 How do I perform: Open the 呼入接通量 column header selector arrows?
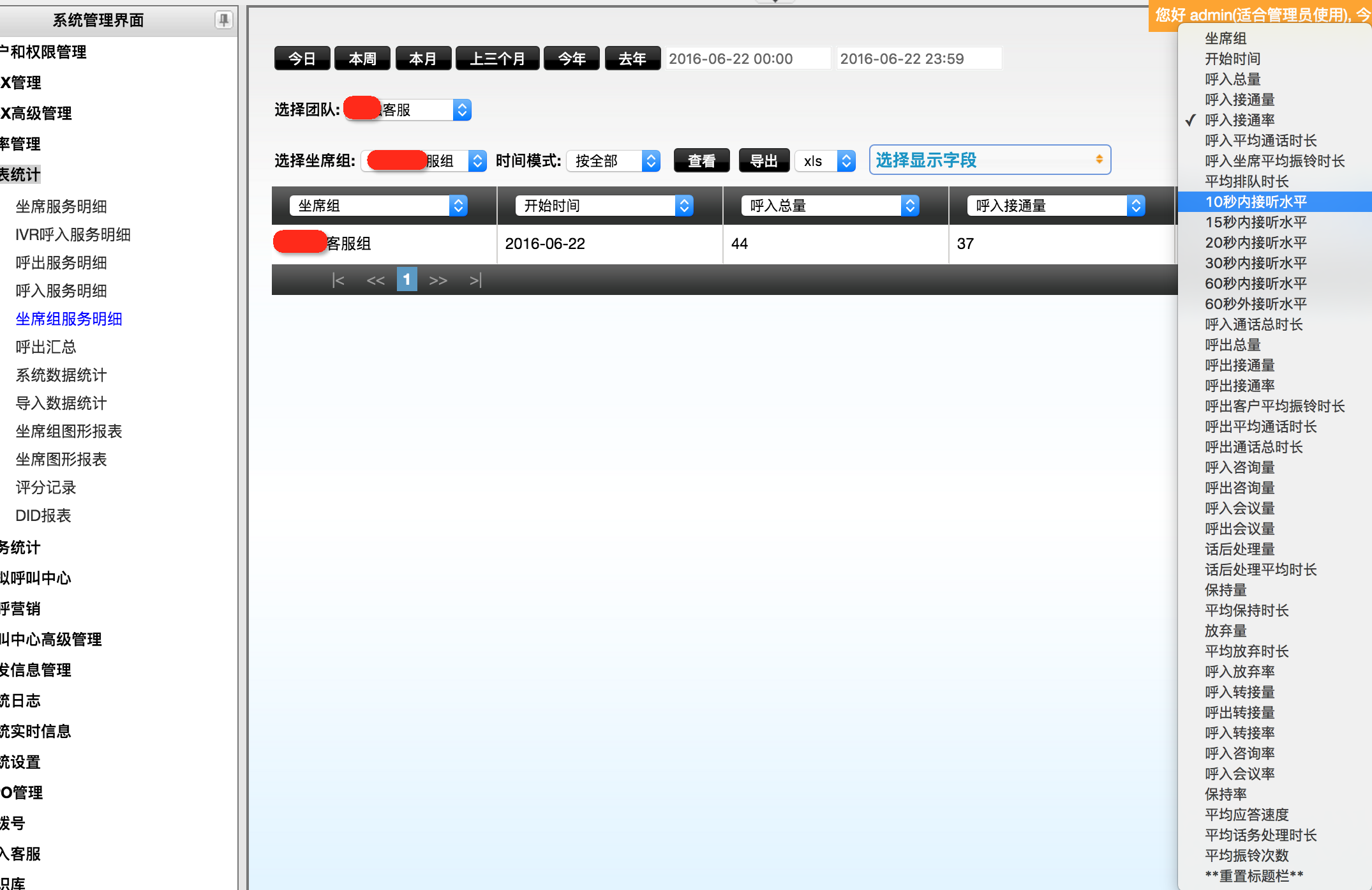point(1136,206)
